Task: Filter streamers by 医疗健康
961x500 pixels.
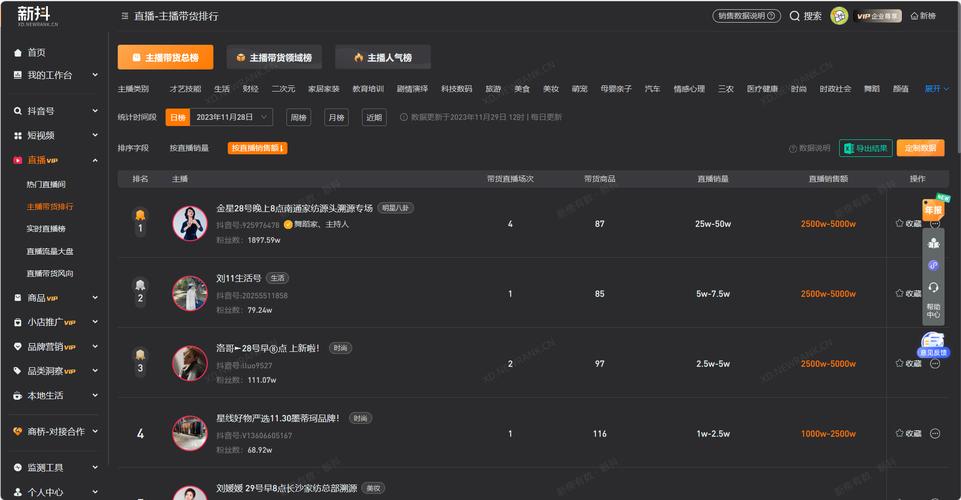Action: [x=762, y=89]
